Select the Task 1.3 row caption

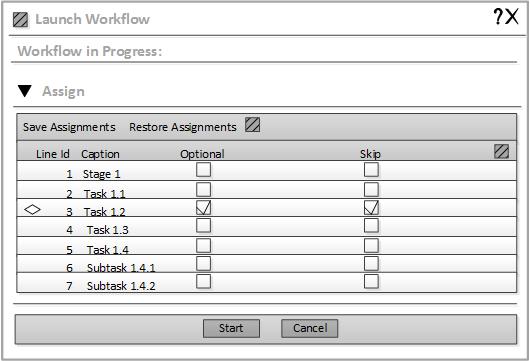click(x=107, y=230)
